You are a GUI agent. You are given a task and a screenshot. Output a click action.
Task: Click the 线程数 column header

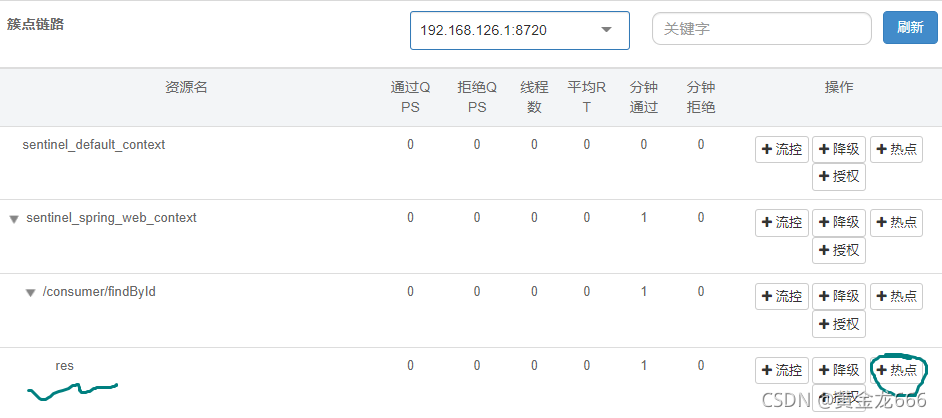coord(534,97)
